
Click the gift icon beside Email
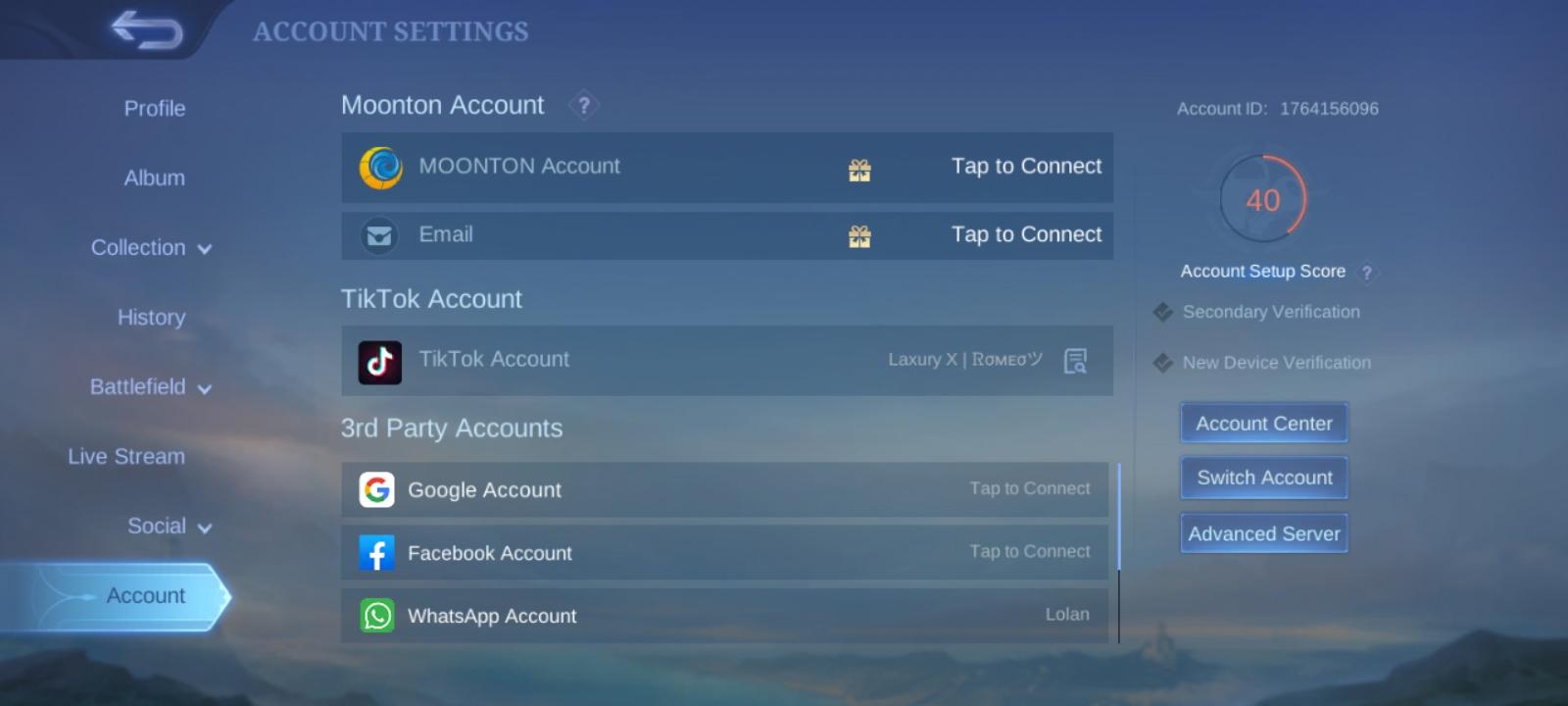tap(859, 236)
